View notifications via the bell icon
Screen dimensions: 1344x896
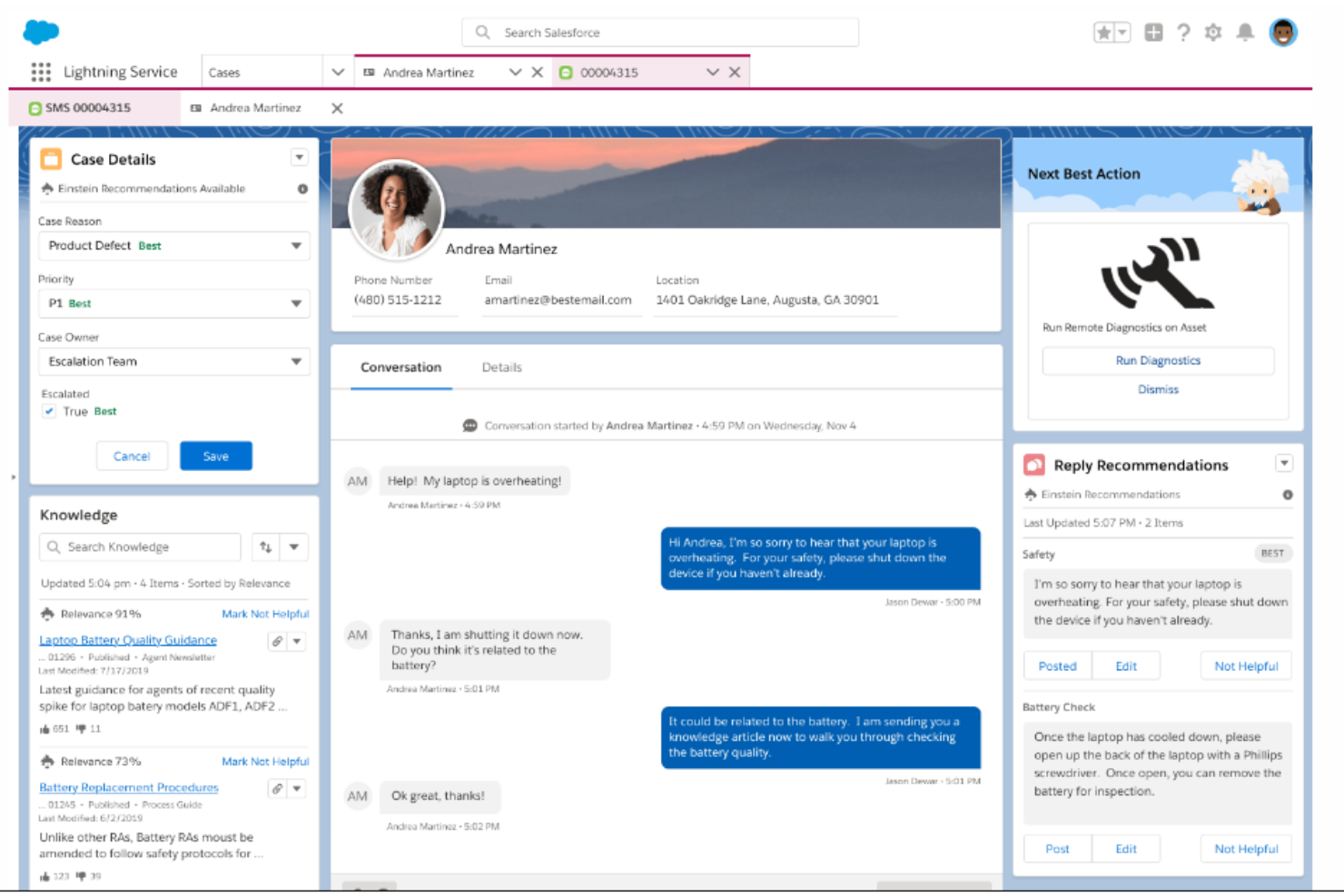tap(1245, 32)
